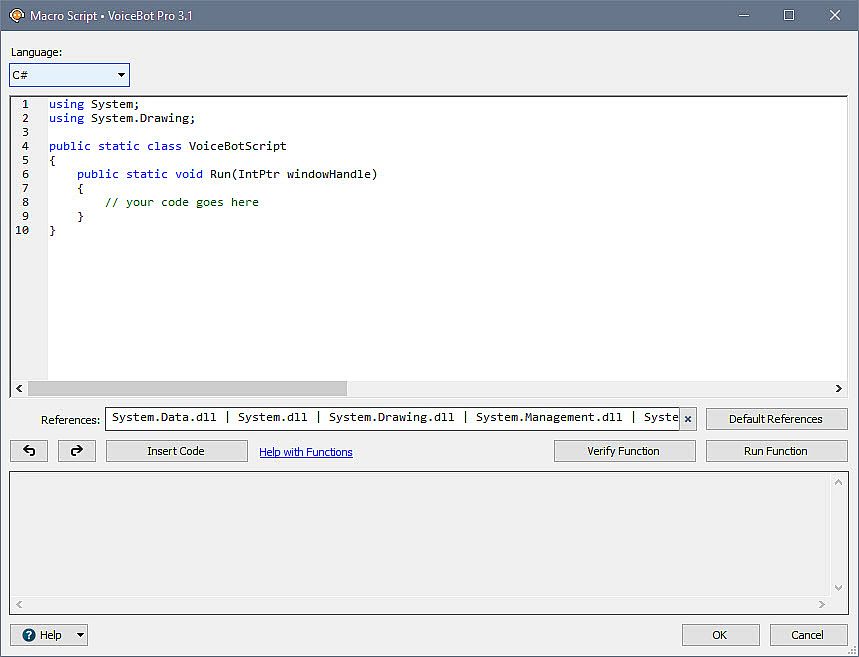Click the code editor horizontal scrollbar thumb
859x657 pixels.
click(186, 388)
